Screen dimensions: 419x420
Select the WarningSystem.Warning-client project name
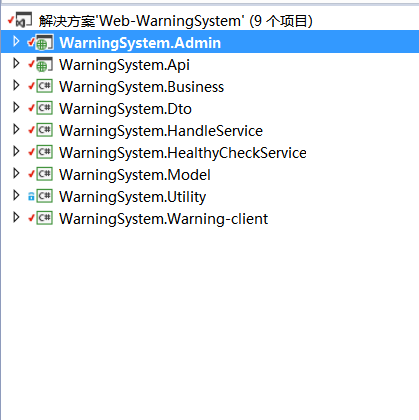click(164, 219)
